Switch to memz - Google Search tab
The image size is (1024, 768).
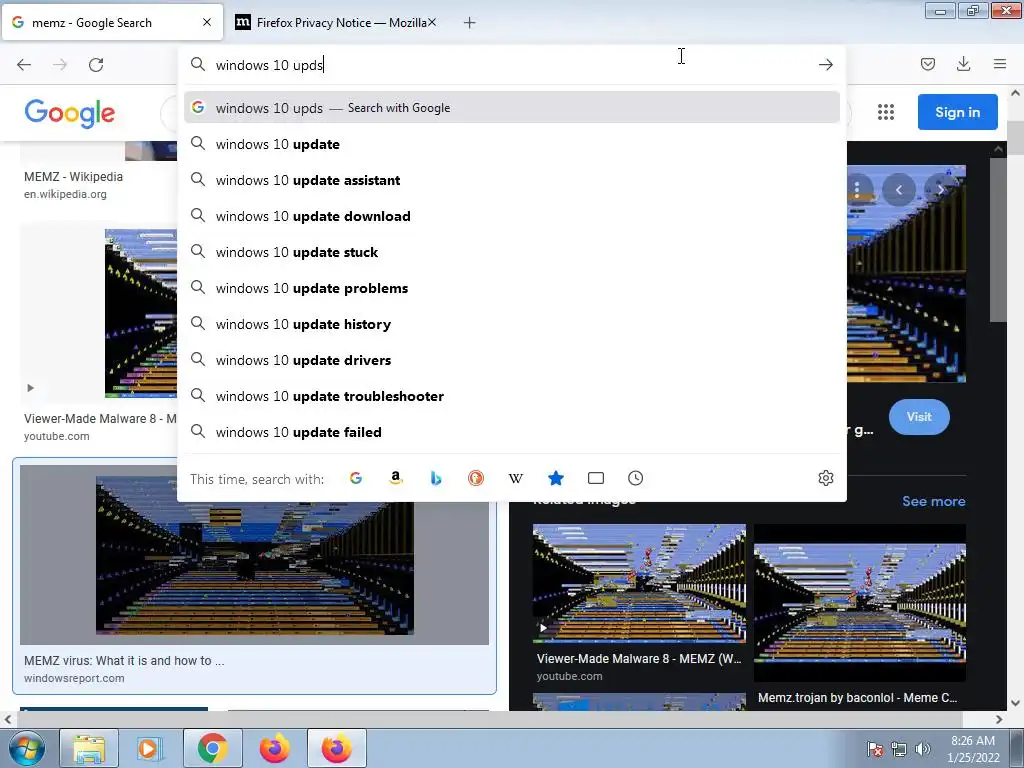click(x=112, y=23)
